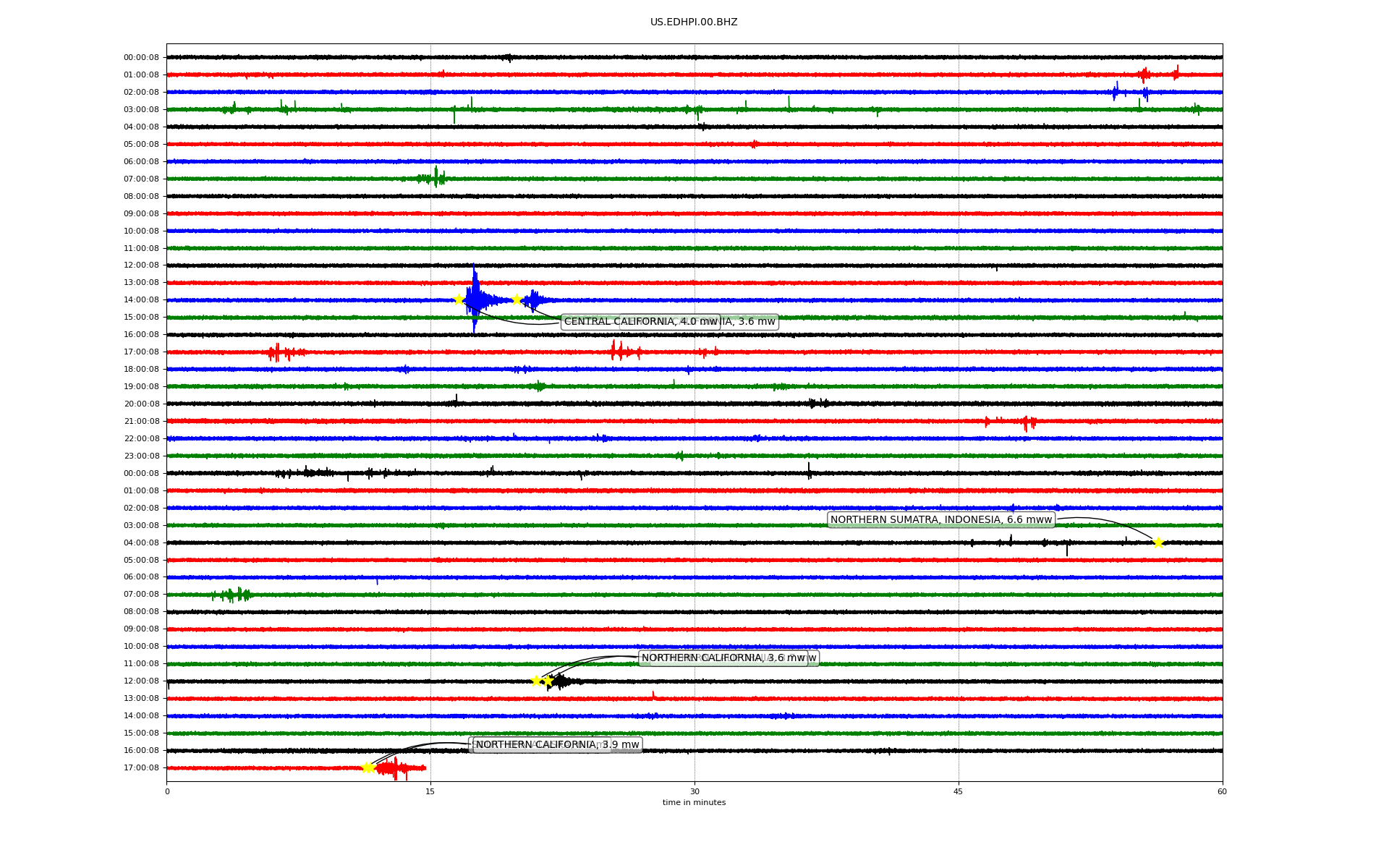Viewport: 1389px width, 868px height.
Task: Select the NORTHERN CALIFORNIA 3.9 mw label
Action: [557, 744]
